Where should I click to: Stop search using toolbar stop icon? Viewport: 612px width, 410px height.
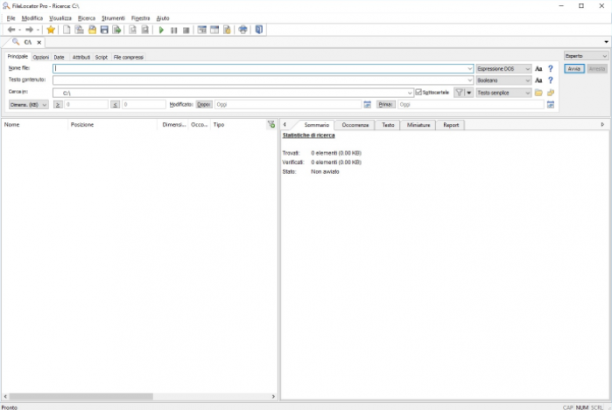[x=186, y=30]
